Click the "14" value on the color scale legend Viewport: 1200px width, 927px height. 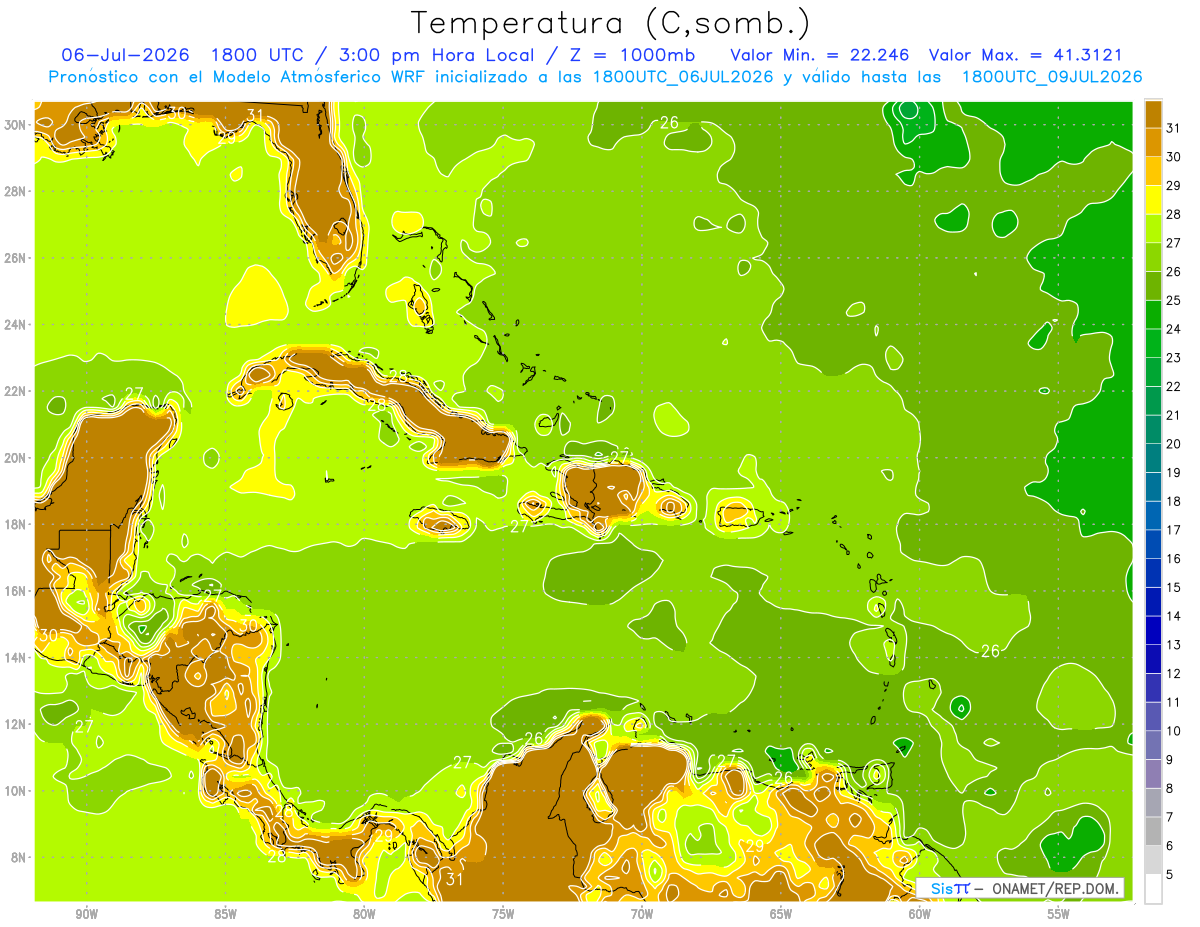(1174, 616)
